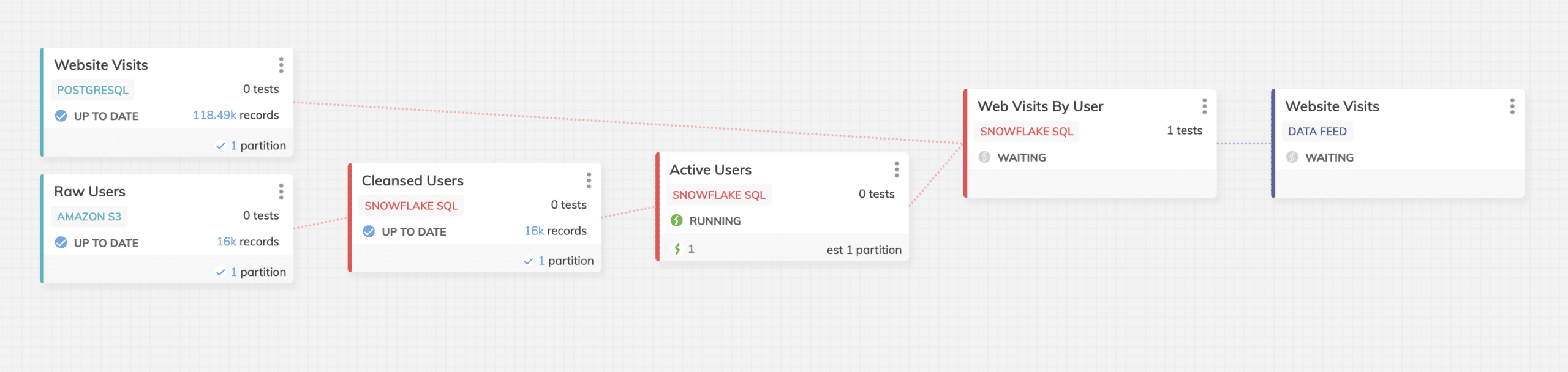Open the Website Visits PostgreSQL node options menu

[x=281, y=65]
